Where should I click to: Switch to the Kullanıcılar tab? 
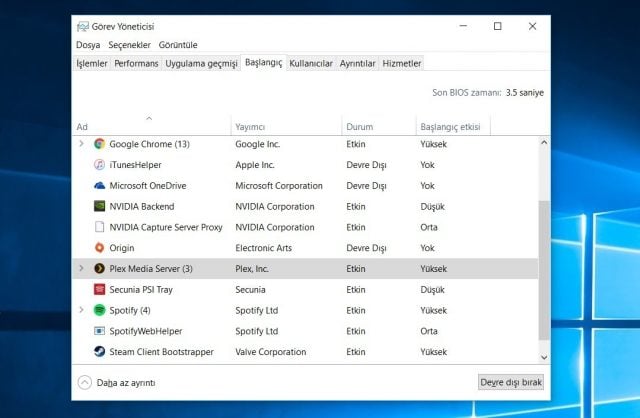pos(311,64)
